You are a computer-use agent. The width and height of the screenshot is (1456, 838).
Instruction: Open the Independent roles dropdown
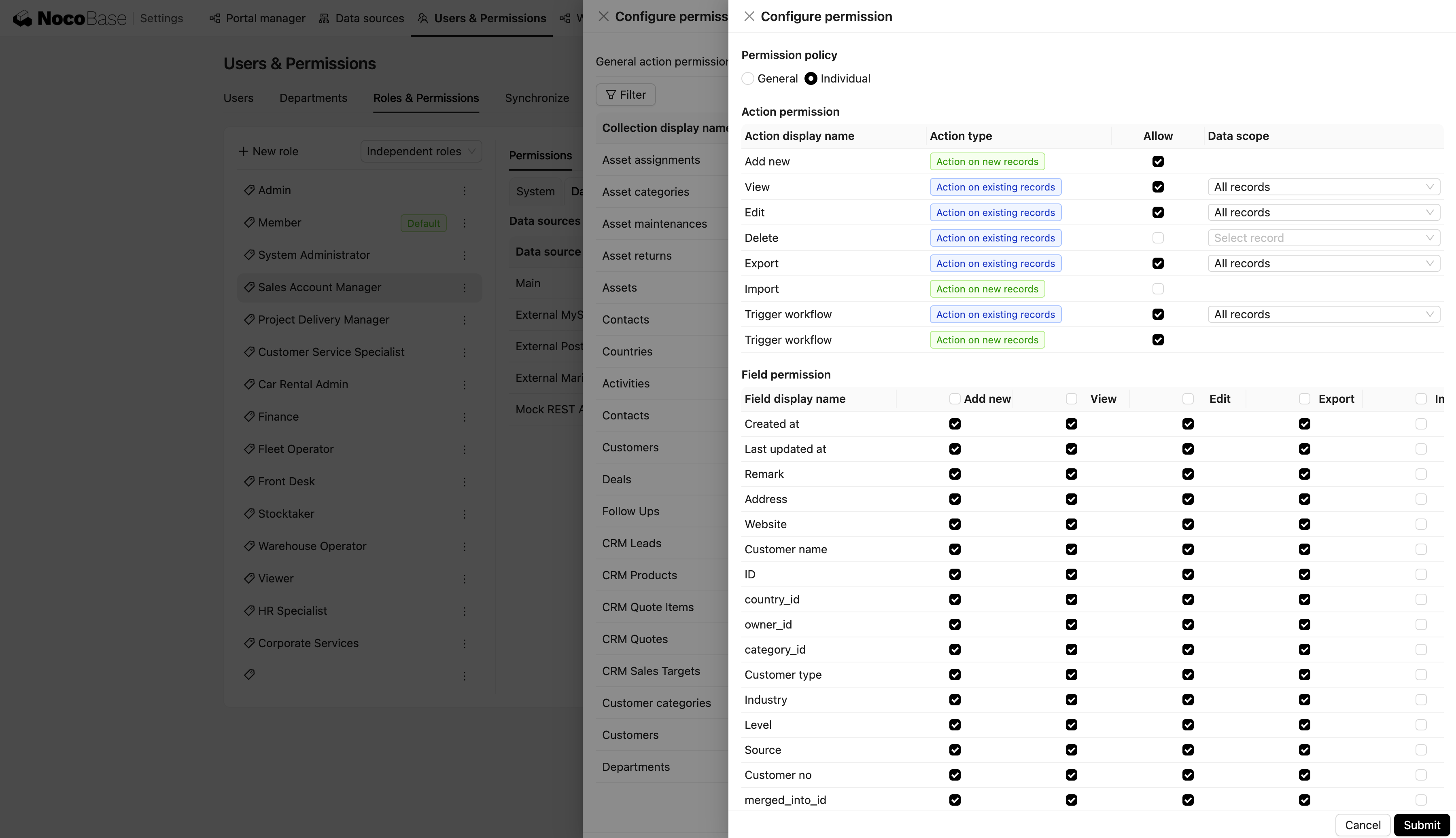tap(421, 151)
